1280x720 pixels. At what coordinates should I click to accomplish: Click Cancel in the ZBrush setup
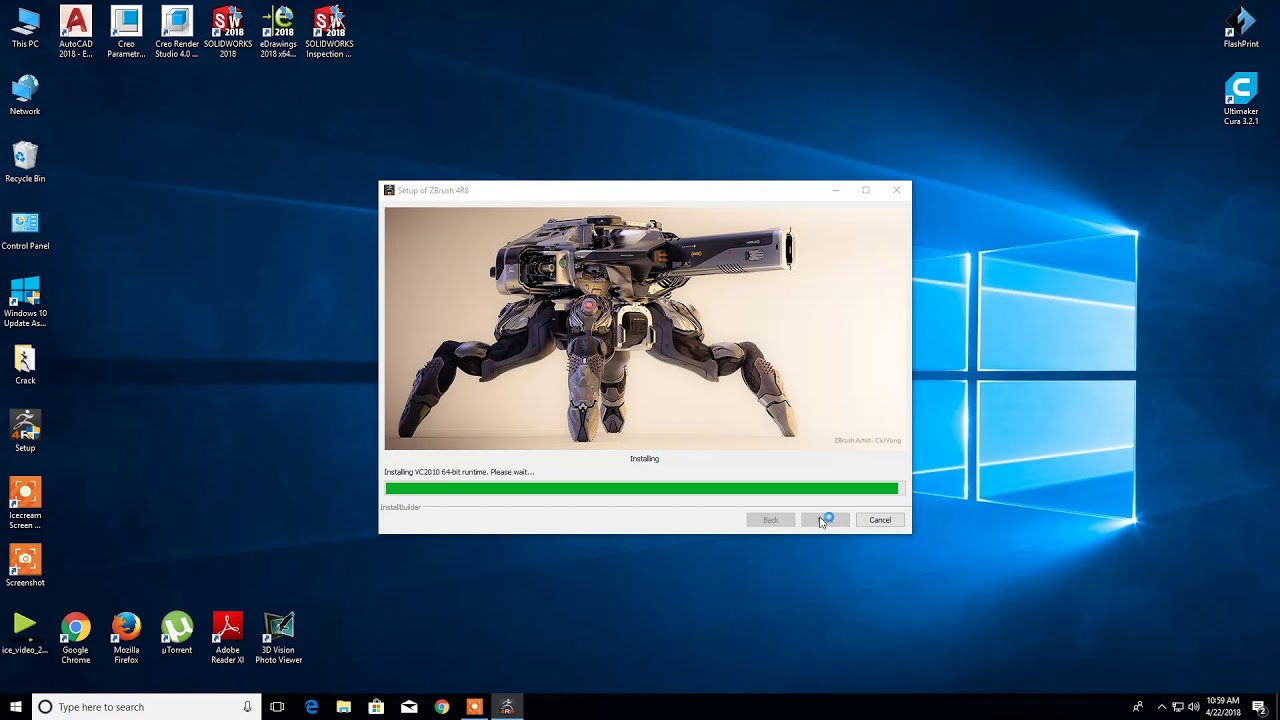(880, 520)
